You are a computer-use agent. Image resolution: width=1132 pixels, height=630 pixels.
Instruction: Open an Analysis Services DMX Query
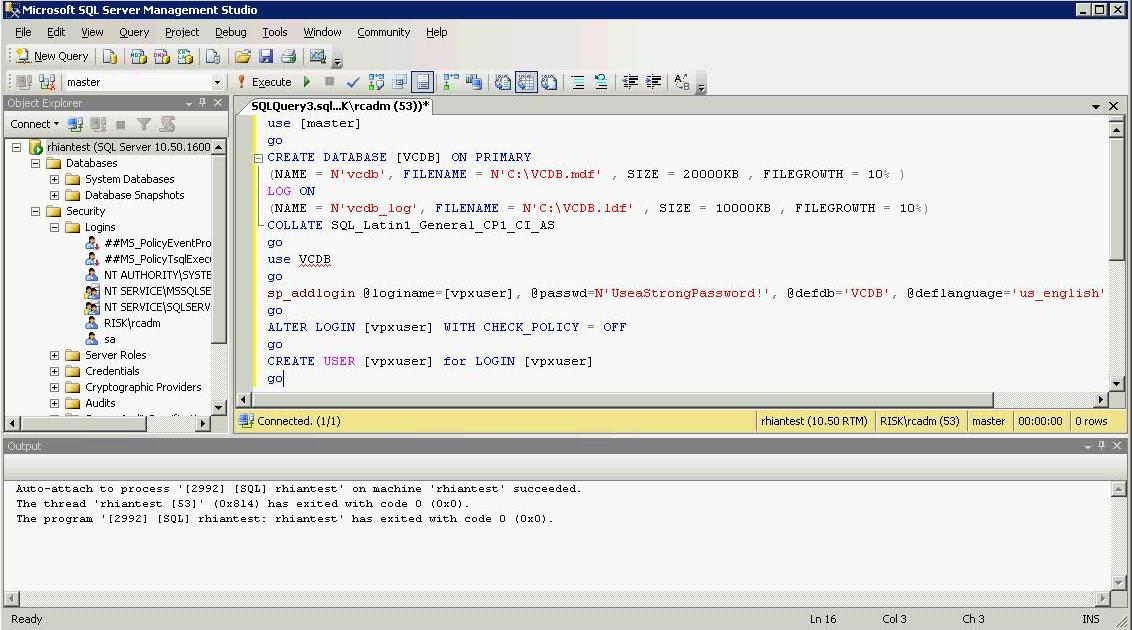(x=162, y=56)
